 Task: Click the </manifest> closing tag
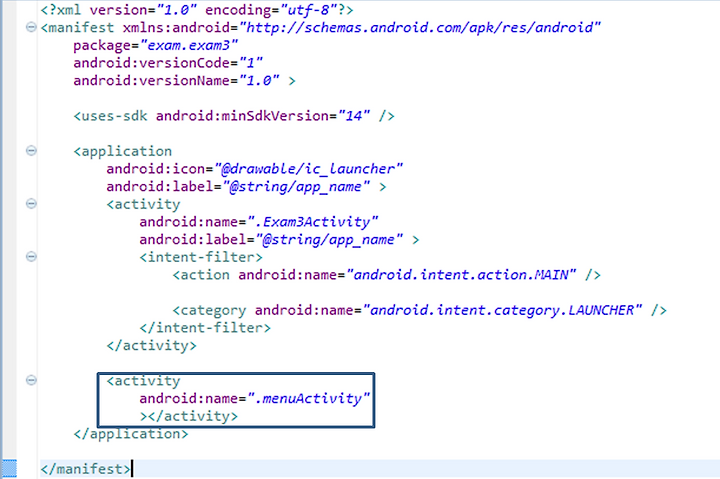[x=85, y=469]
